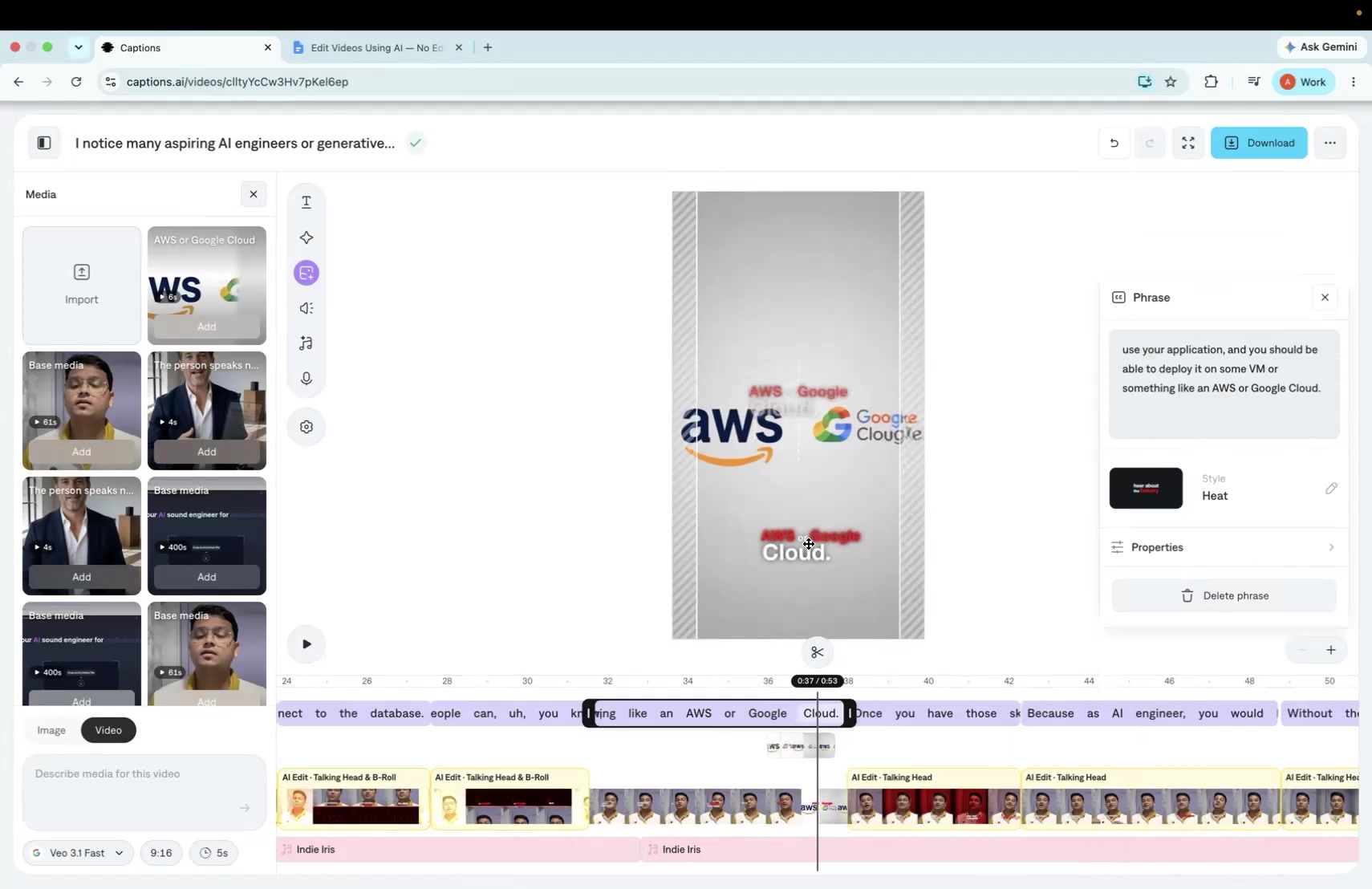Click the Download button
The image size is (1372, 889).
1259,143
